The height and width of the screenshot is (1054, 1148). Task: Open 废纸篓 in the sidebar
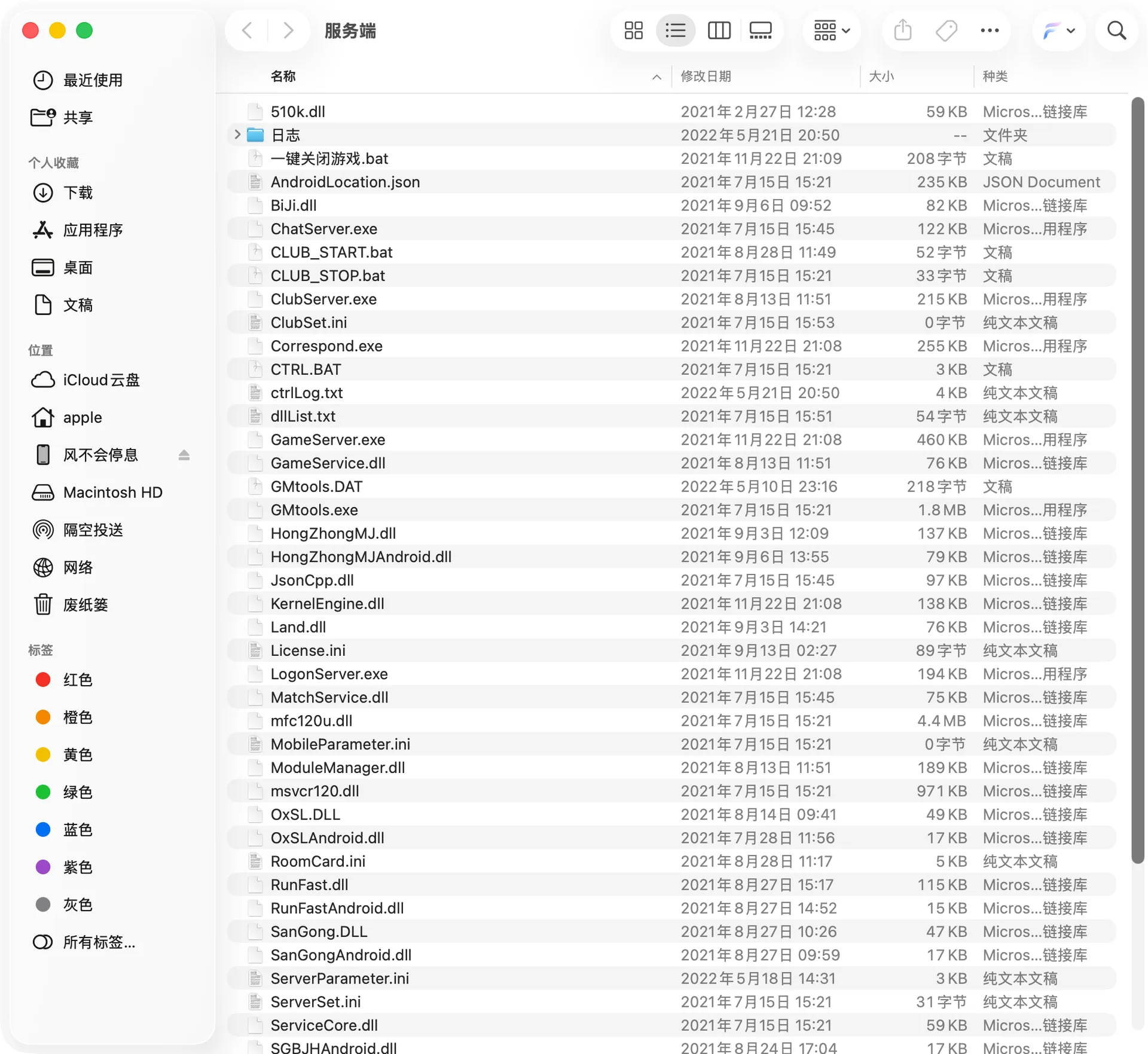(71, 605)
